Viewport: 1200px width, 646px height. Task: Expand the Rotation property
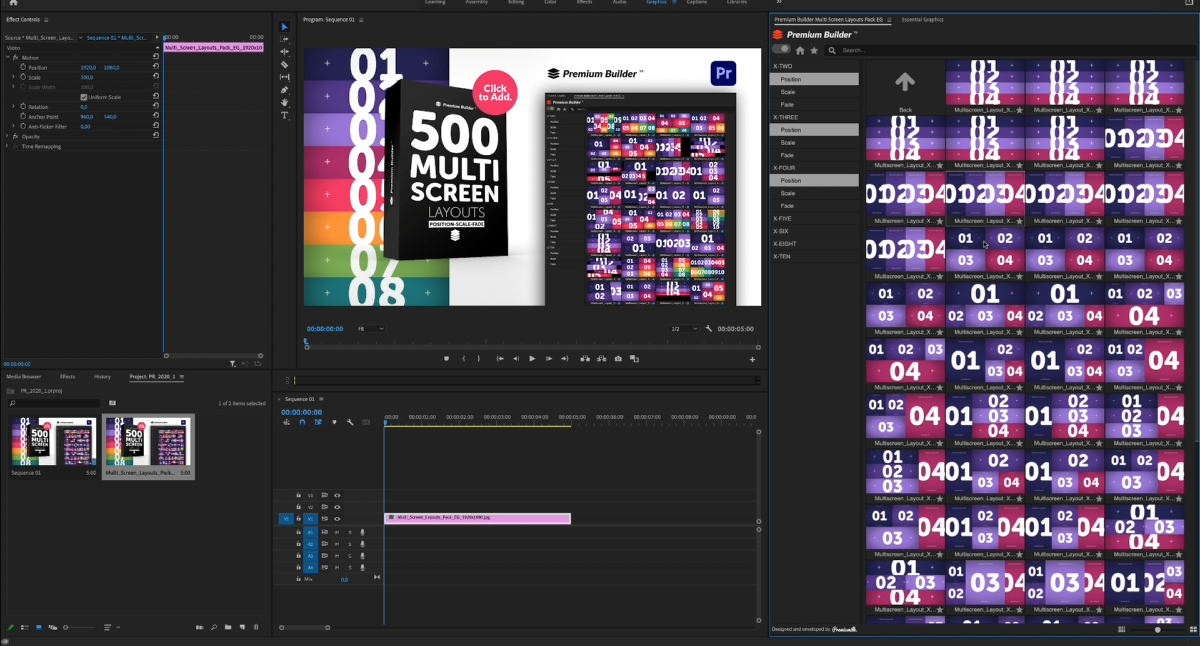[13, 107]
